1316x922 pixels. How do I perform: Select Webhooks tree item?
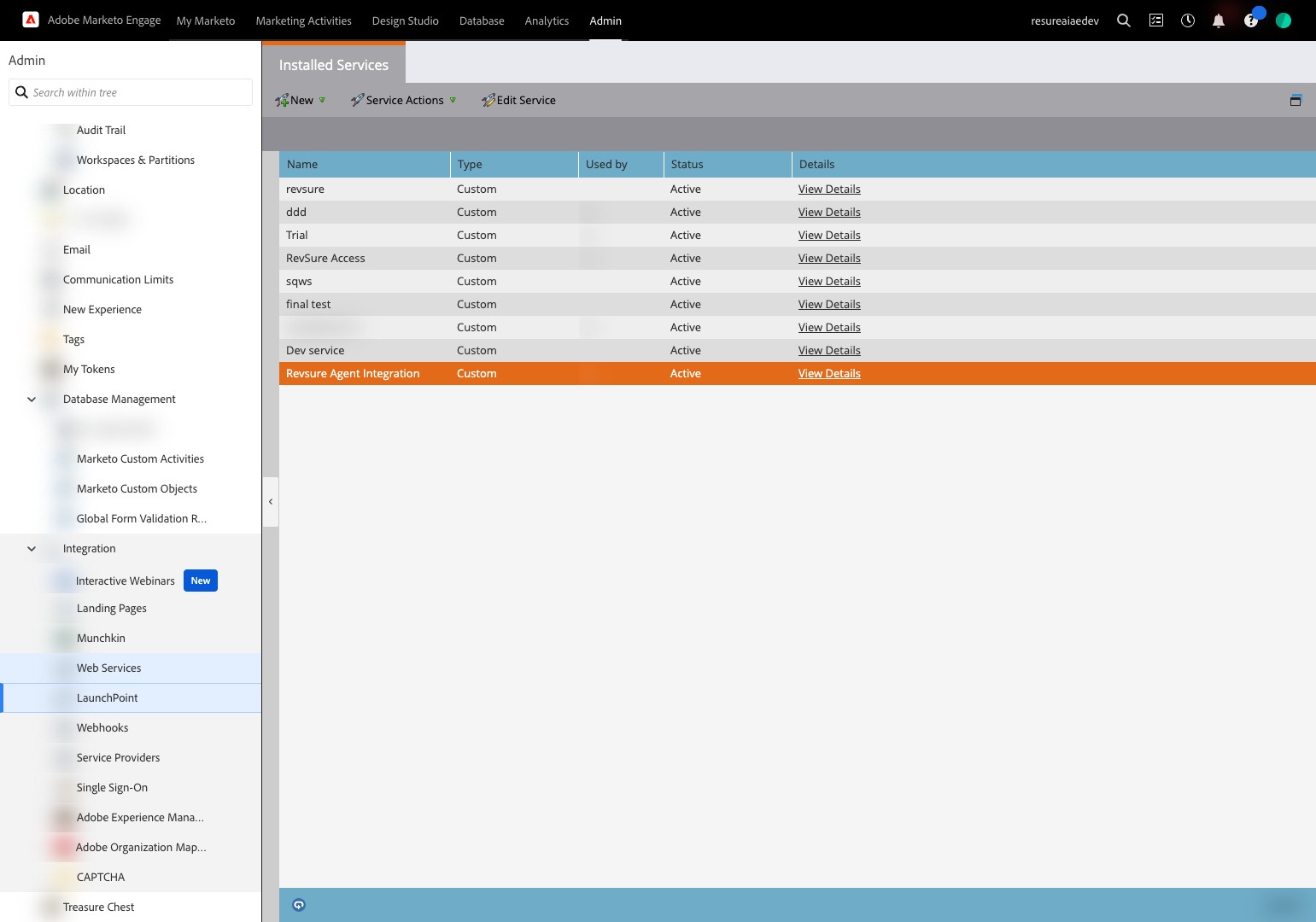[102, 727]
